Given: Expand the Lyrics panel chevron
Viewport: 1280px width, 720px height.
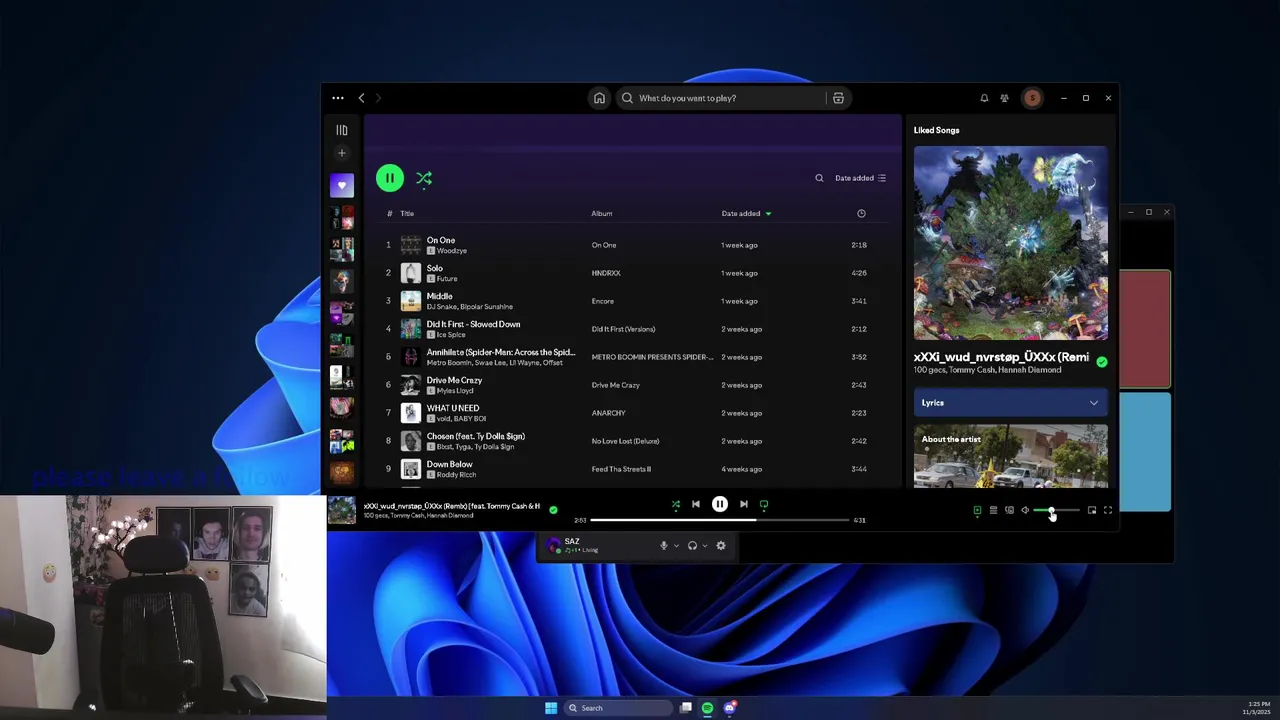Looking at the screenshot, I should 1094,403.
